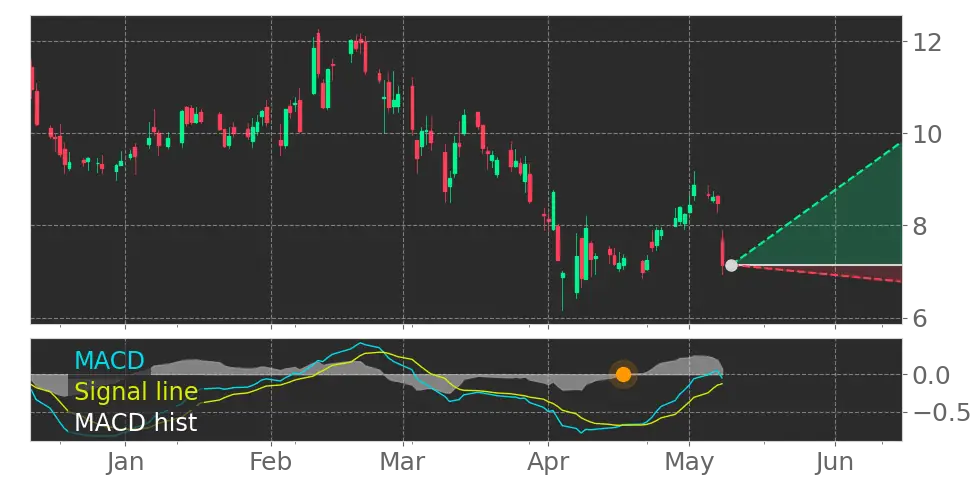Click the red dashed lower projection line

[818, 273]
